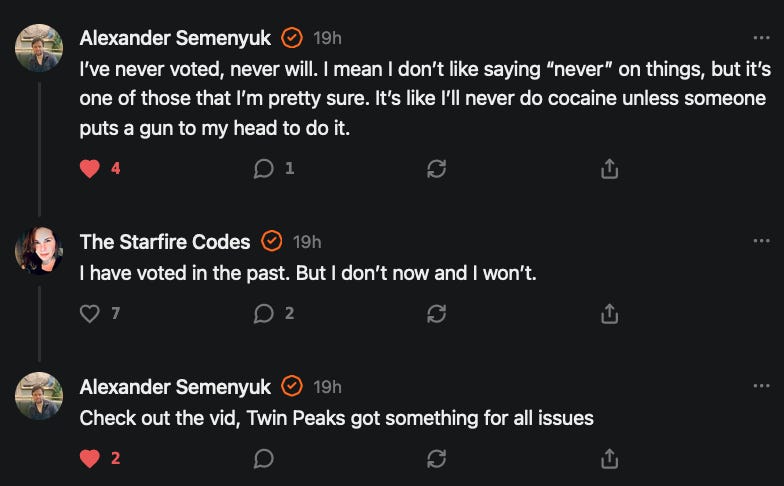Open more options on Starfire Codes comment

point(762,241)
